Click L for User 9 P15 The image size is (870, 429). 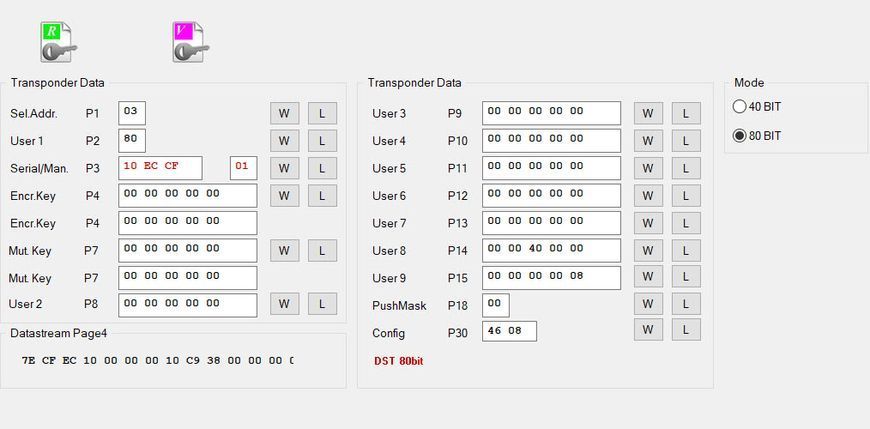(x=686, y=276)
